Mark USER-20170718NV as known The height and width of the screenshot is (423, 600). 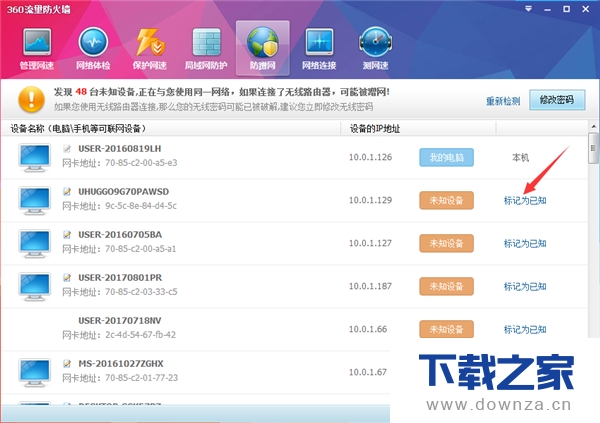[525, 330]
